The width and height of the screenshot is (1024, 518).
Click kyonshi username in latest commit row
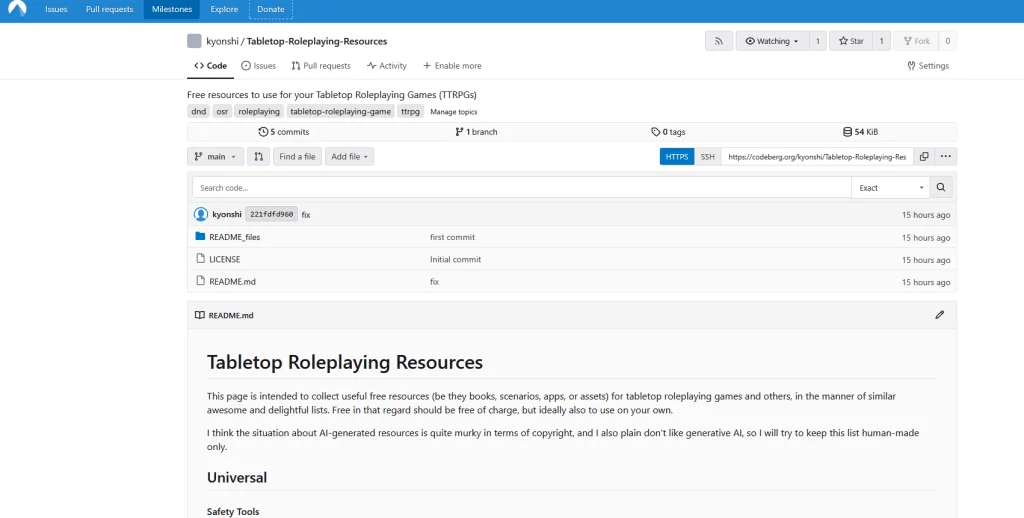[227, 214]
